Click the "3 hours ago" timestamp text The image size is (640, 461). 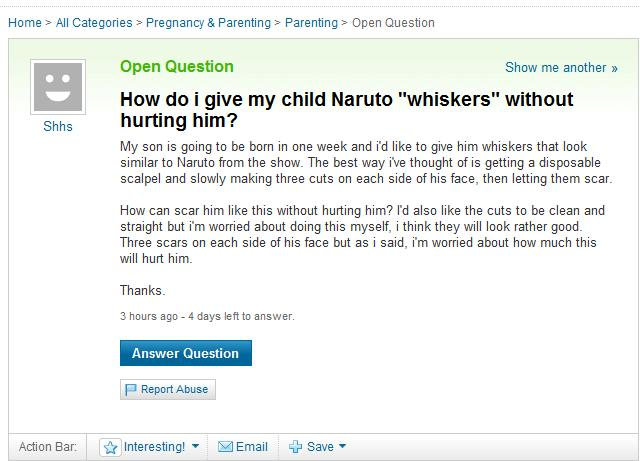pyautogui.click(x=150, y=316)
